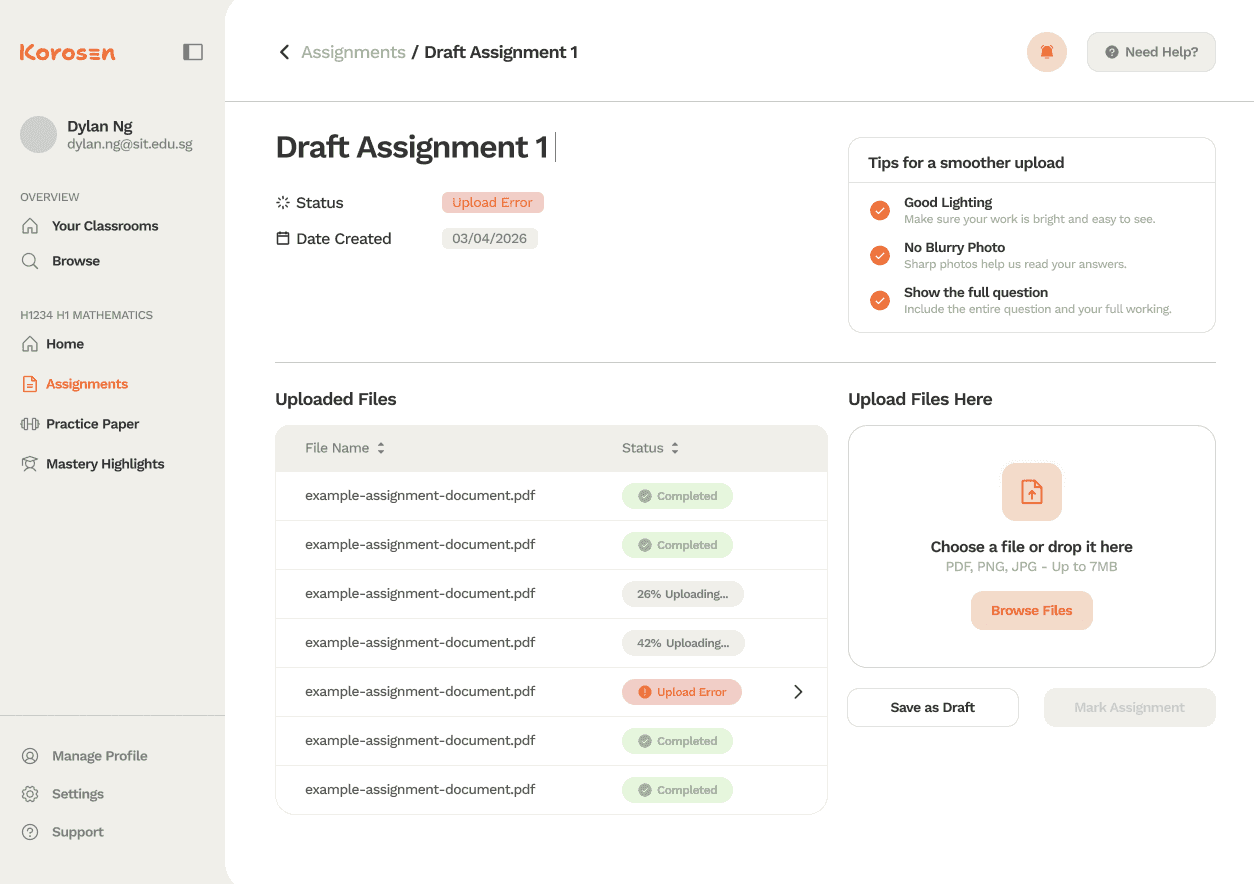Toggle the No Blurry Photo checkmark
Viewport: 1254px width, 884px height.
click(x=879, y=255)
